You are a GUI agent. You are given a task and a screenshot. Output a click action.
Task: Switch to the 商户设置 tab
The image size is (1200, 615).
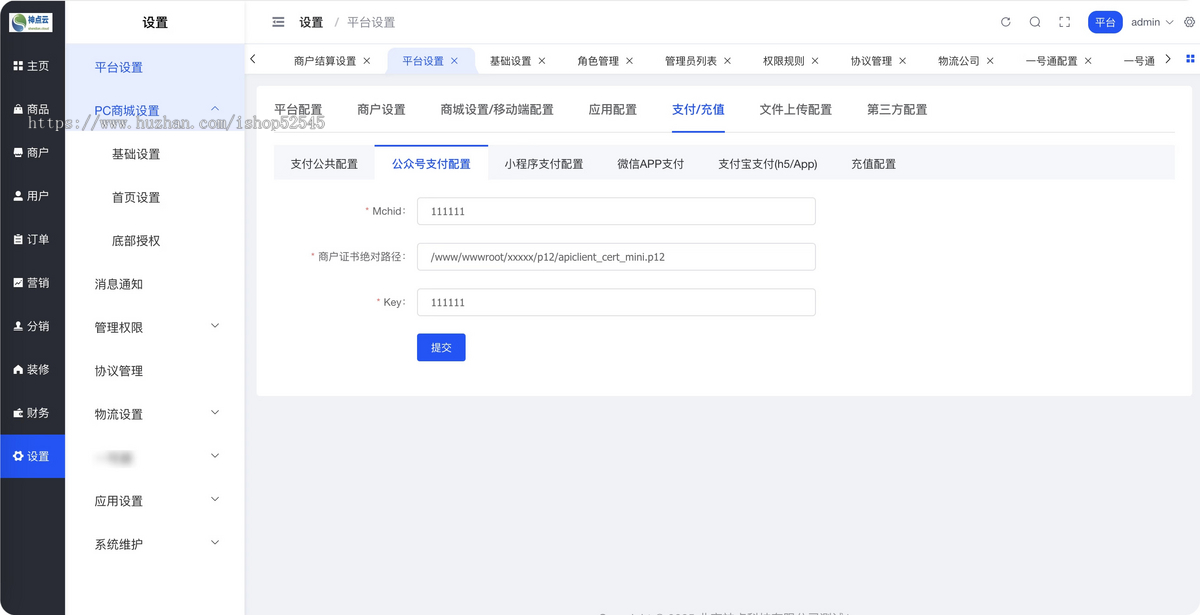(381, 109)
